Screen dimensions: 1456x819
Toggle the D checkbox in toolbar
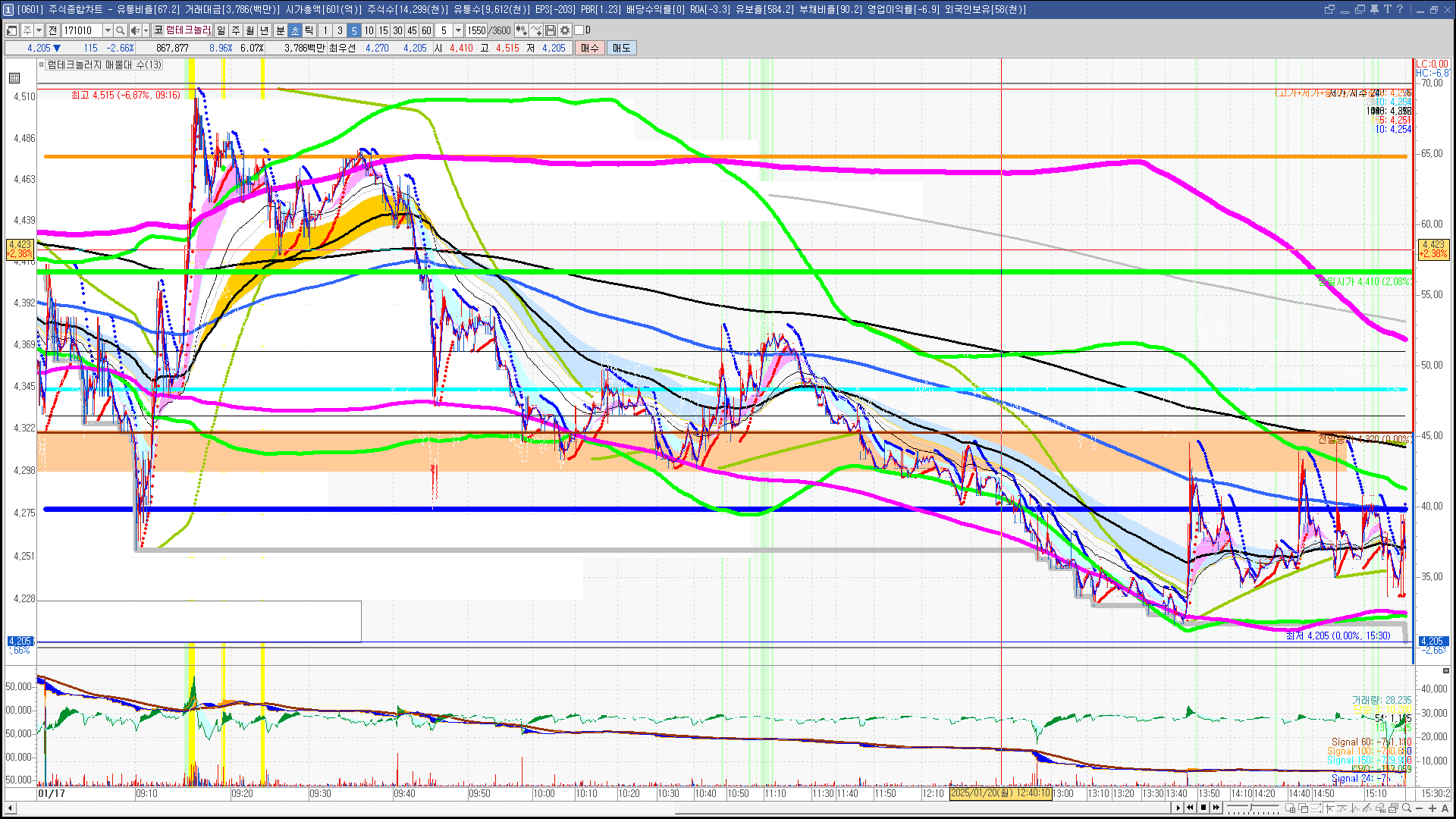coord(579,30)
